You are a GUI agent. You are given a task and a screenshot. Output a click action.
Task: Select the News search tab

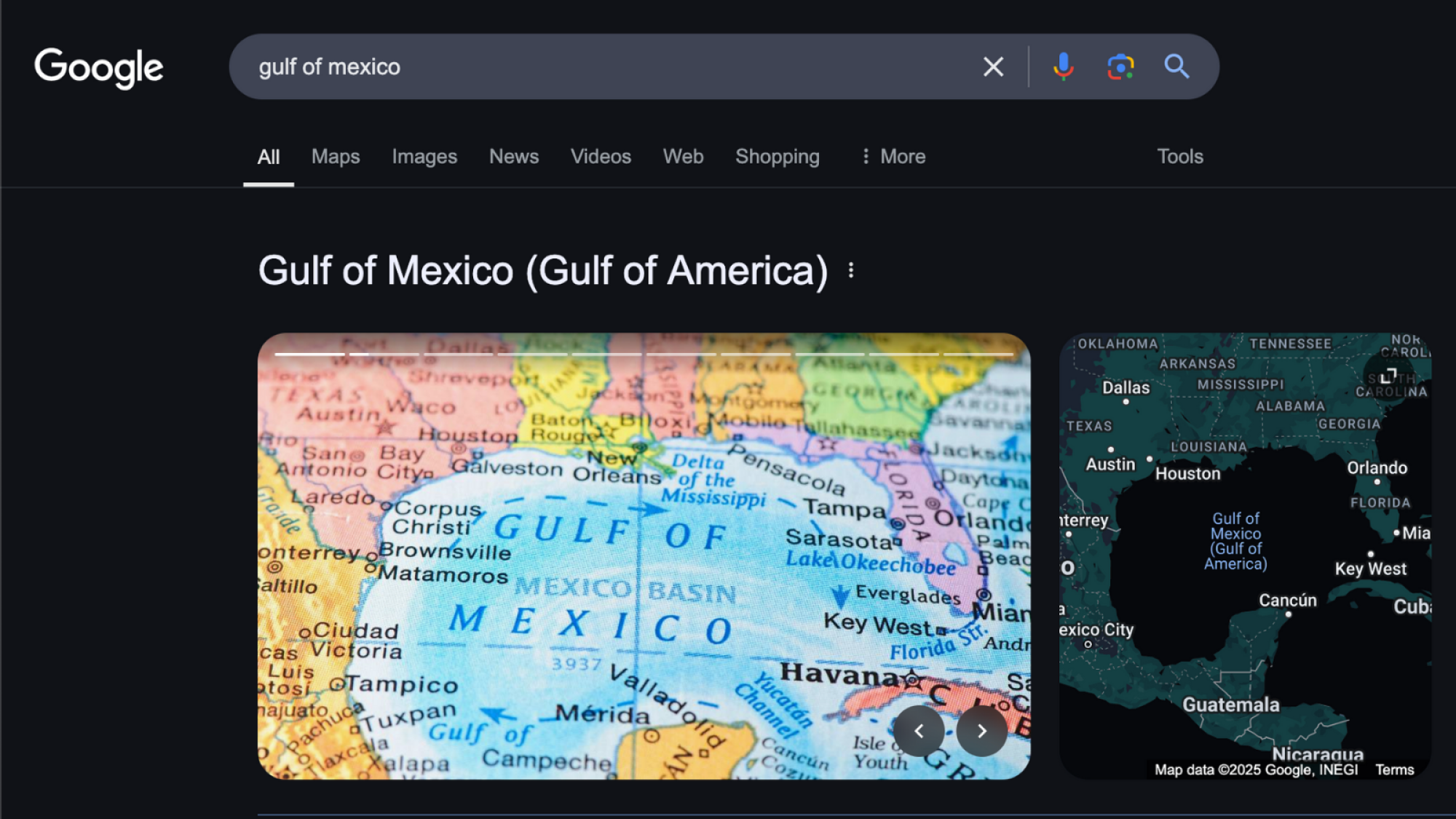point(514,156)
